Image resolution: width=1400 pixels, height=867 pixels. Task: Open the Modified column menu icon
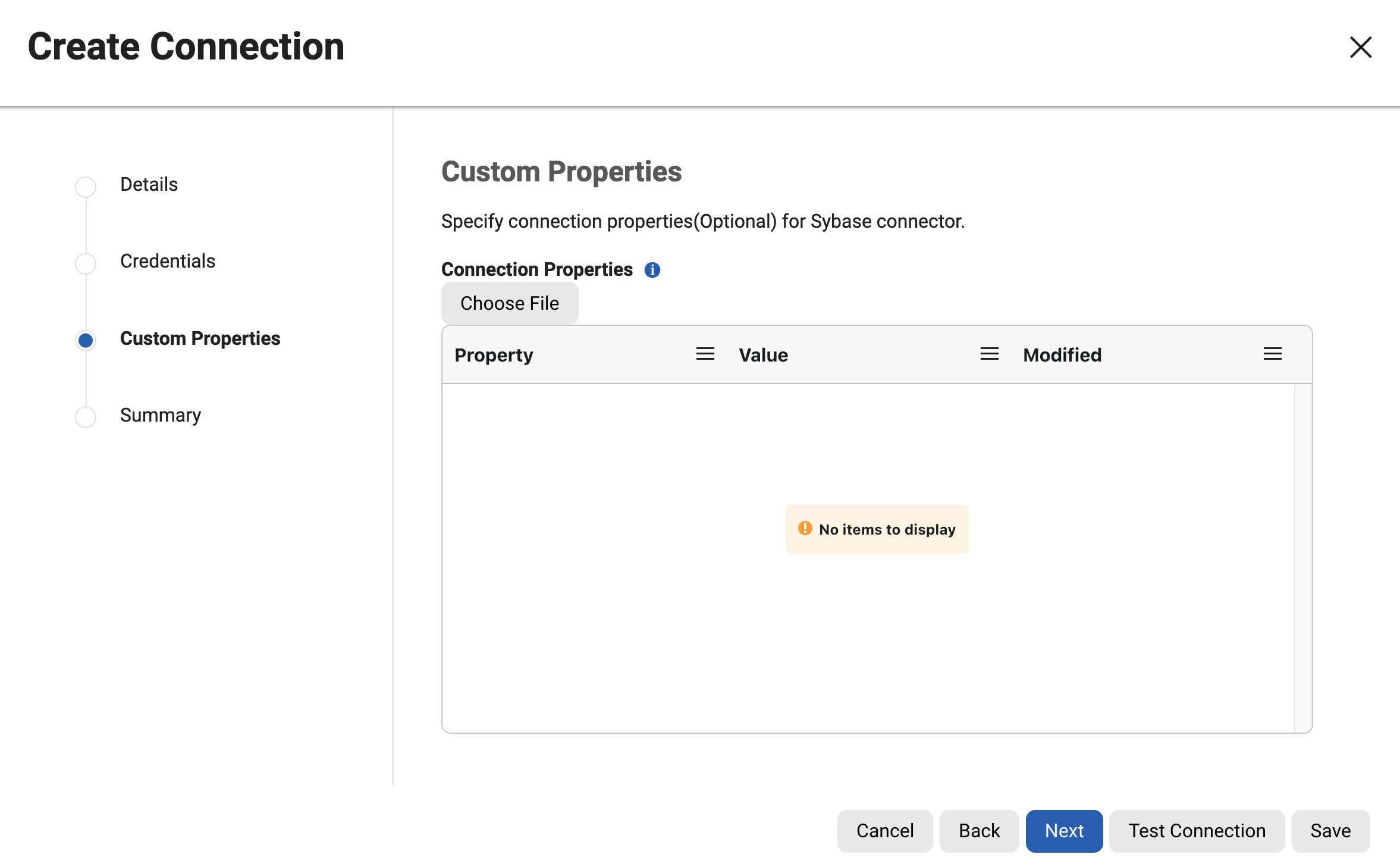[1272, 354]
